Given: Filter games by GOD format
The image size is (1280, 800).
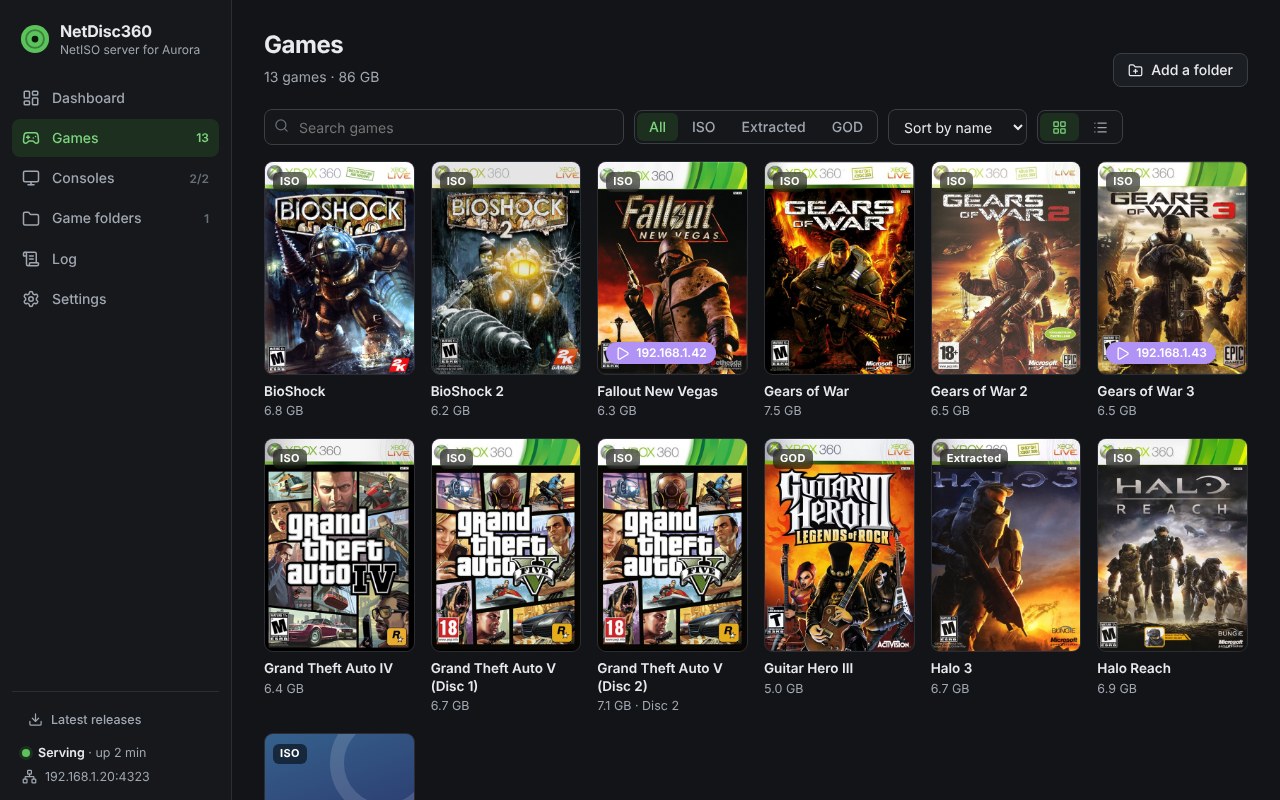Looking at the screenshot, I should pyautogui.click(x=847, y=127).
